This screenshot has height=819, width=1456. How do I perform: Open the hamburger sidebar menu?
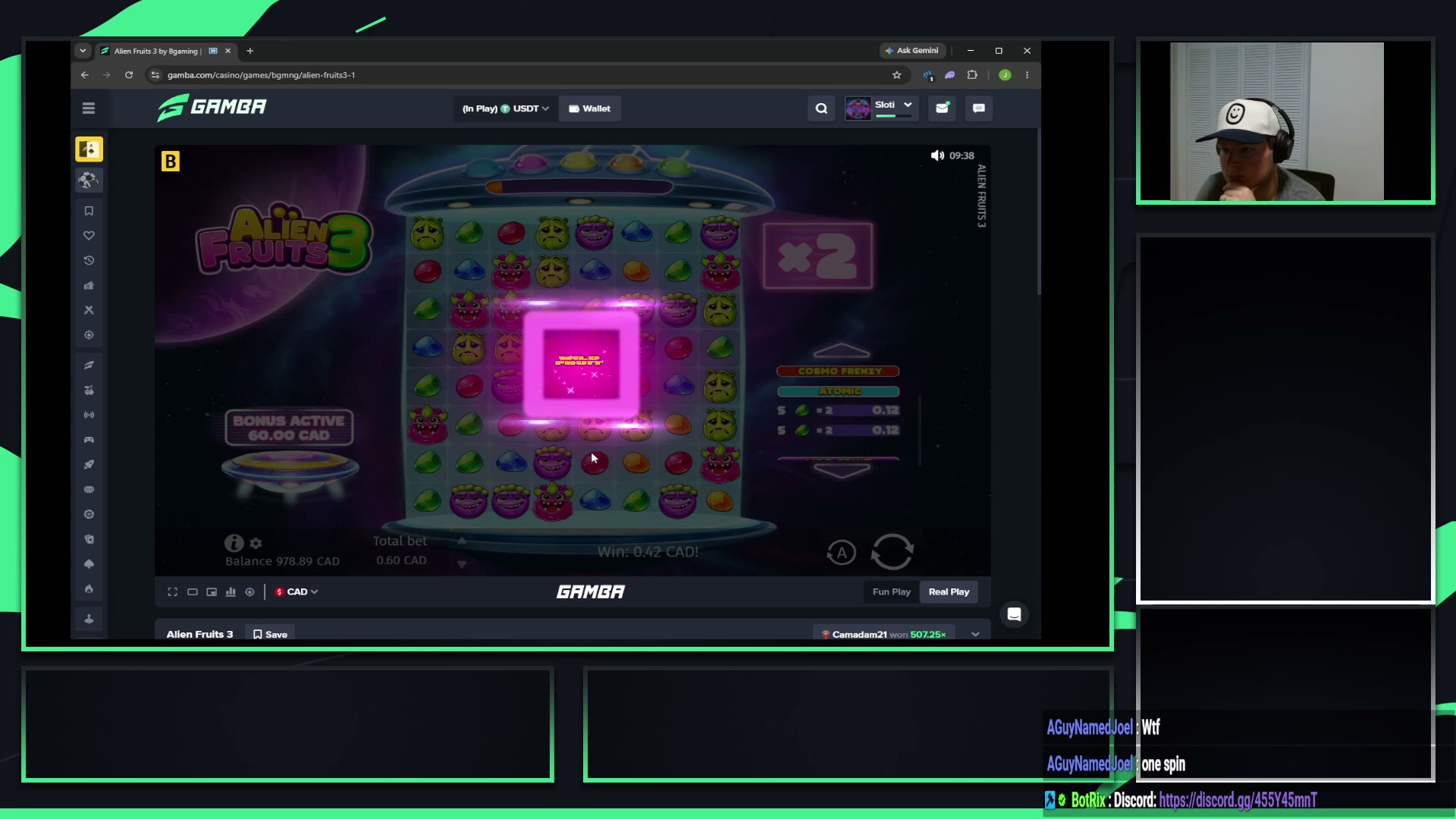pos(89,108)
